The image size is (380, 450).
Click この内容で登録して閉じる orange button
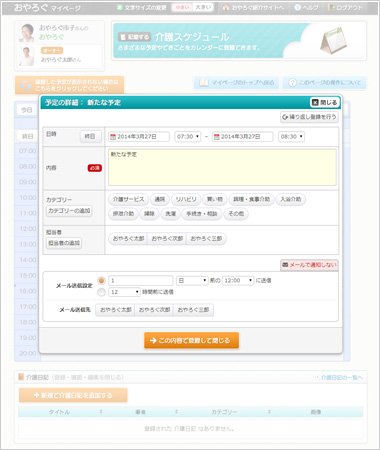point(191,340)
